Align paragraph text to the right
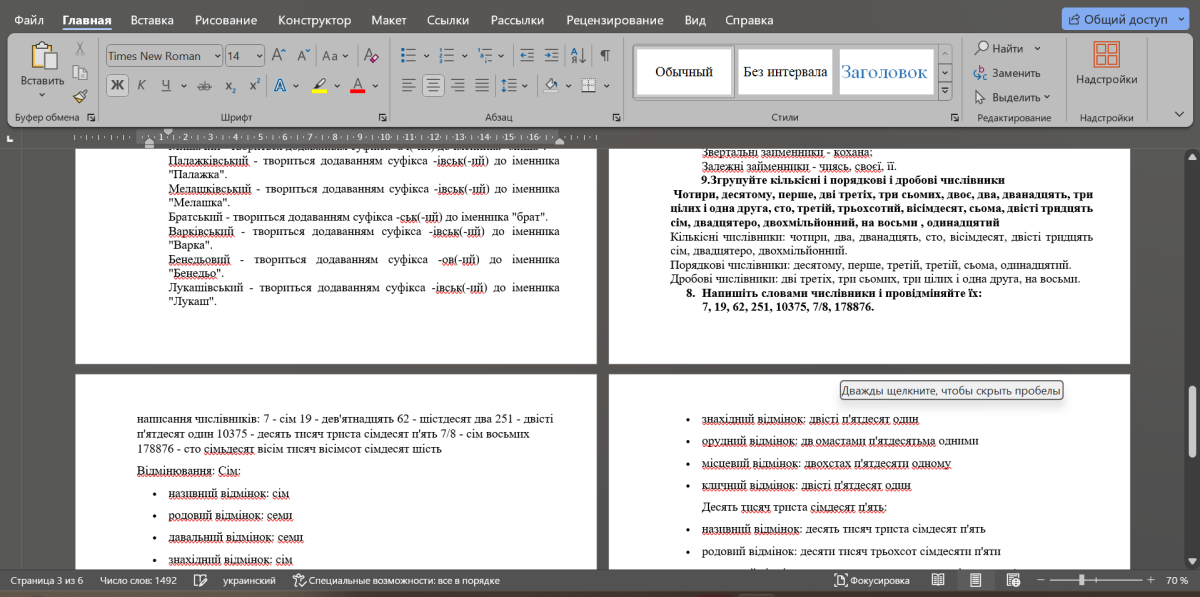This screenshot has width=1200, height=597. [458, 86]
